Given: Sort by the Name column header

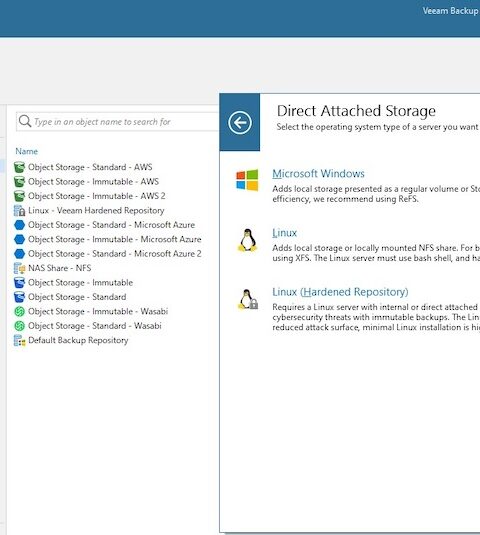Looking at the screenshot, I should [x=27, y=151].
